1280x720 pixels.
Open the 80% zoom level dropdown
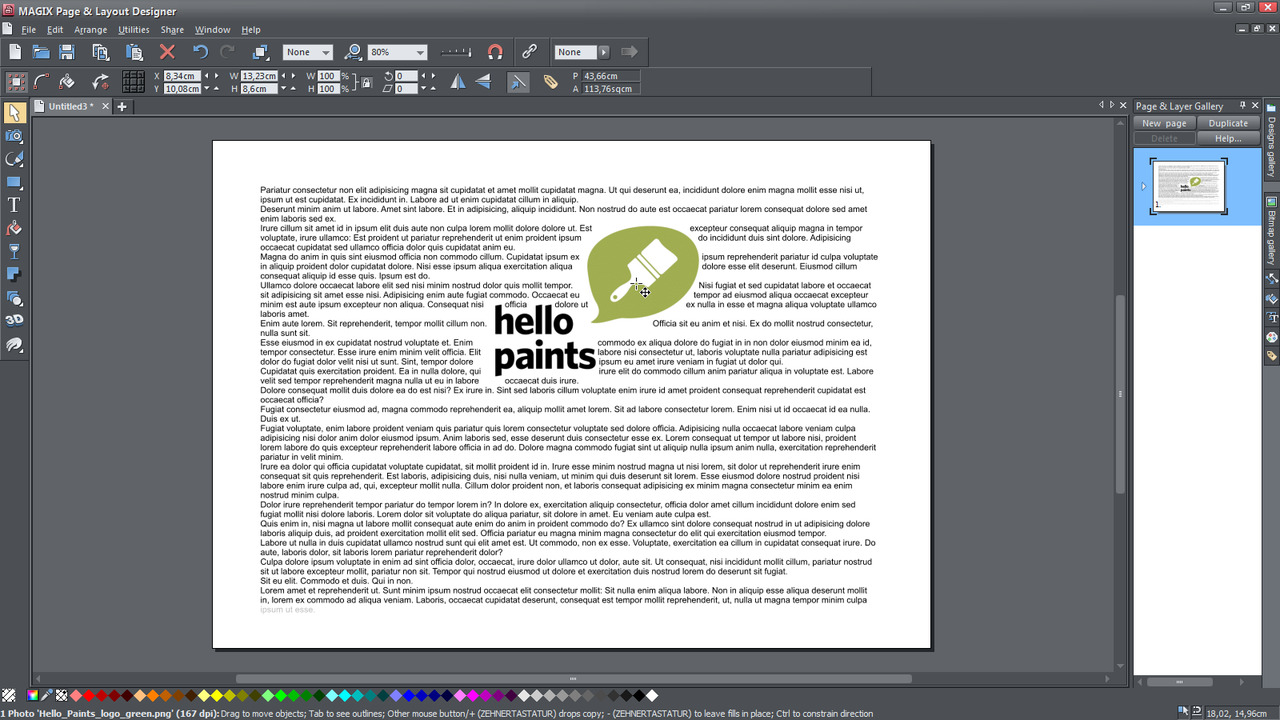pos(398,52)
